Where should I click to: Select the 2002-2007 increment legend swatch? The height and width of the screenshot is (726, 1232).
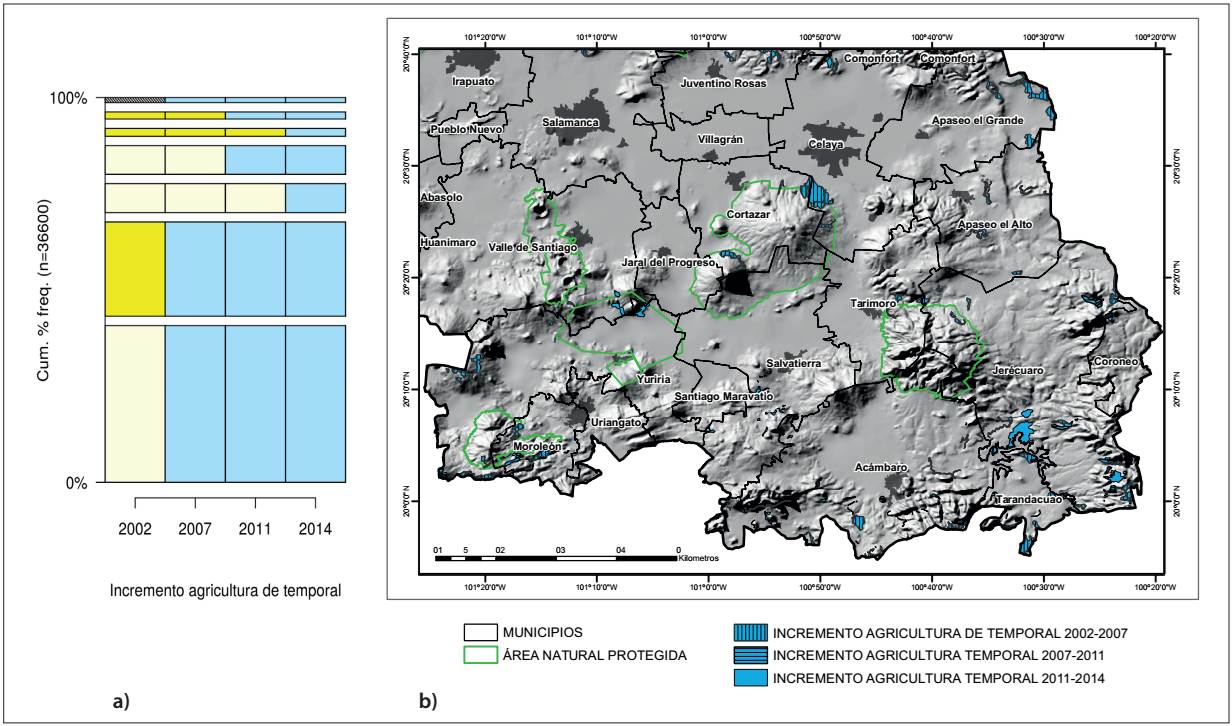click(750, 633)
